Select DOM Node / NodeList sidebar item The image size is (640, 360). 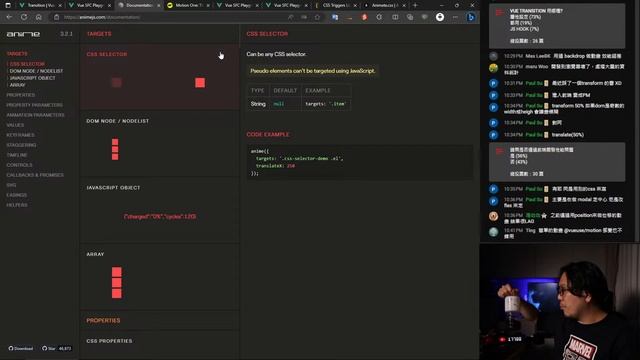coord(36,71)
